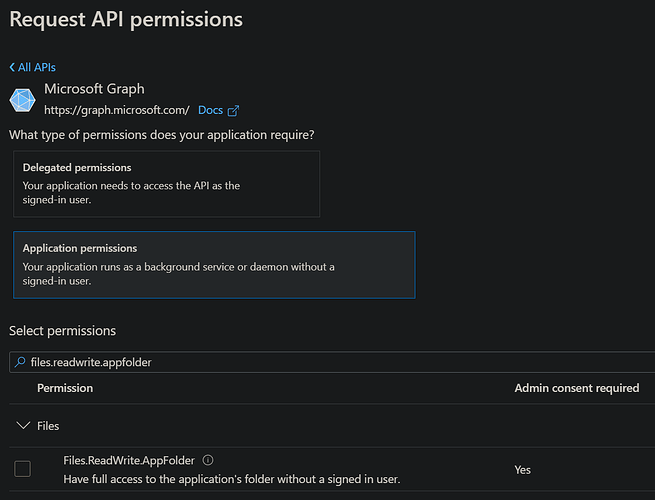Viewport: 655px width, 500px height.
Task: Collapse the Files permission group chevron
Action: tap(22, 426)
